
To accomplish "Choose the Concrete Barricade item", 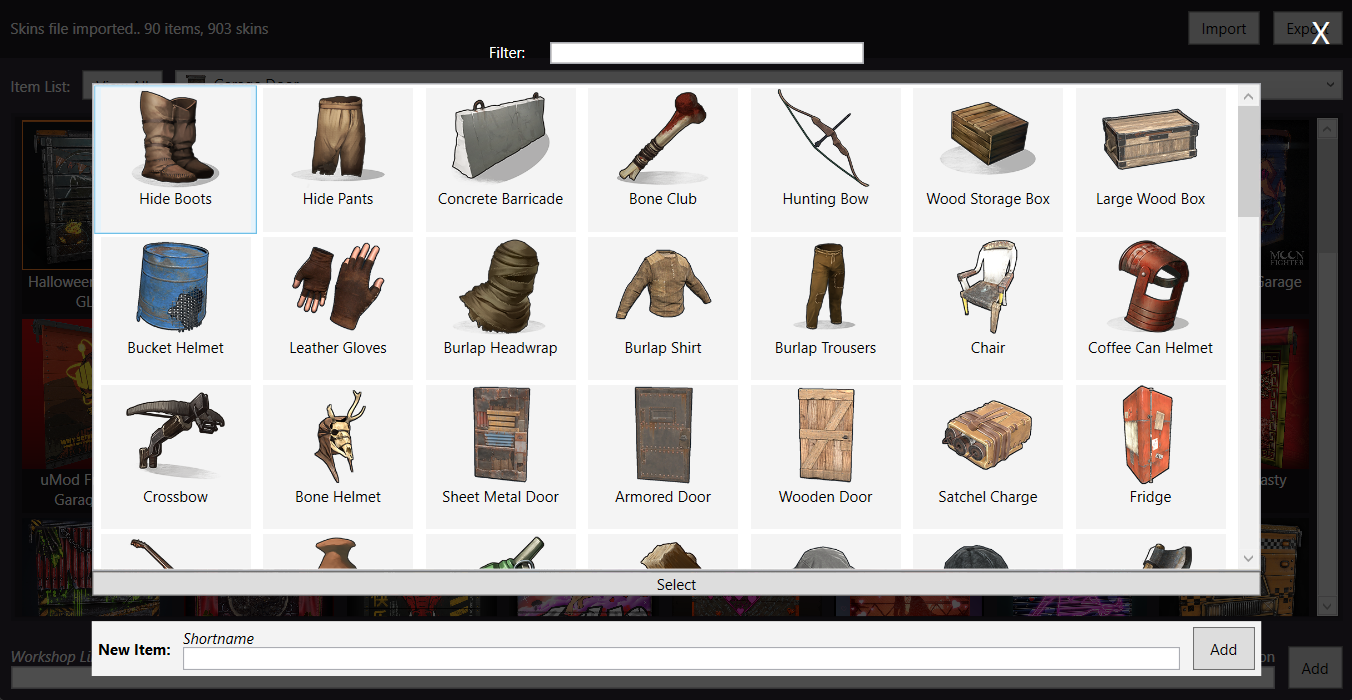I will pos(500,159).
